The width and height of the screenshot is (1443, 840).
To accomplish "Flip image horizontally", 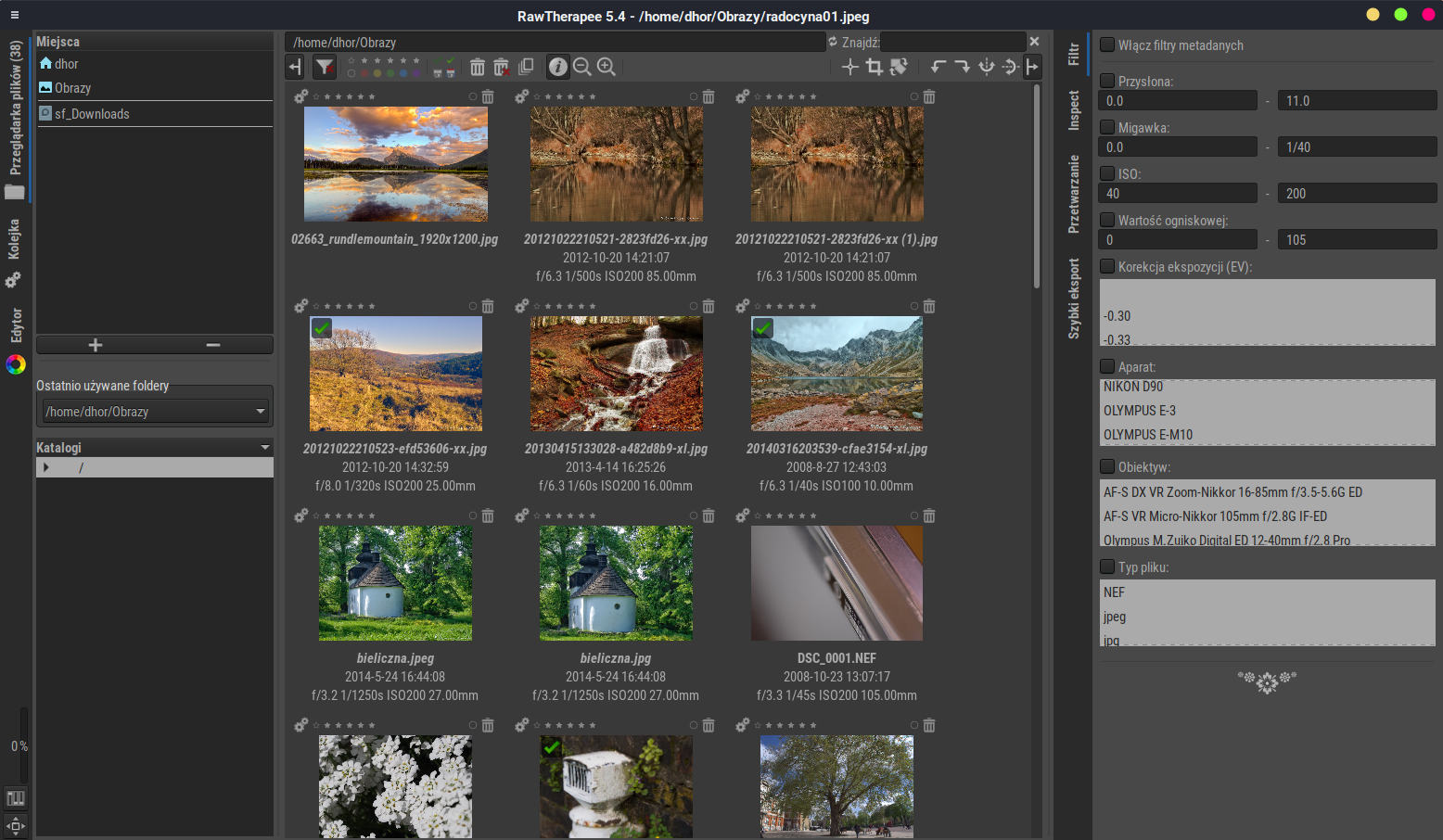I will [987, 67].
